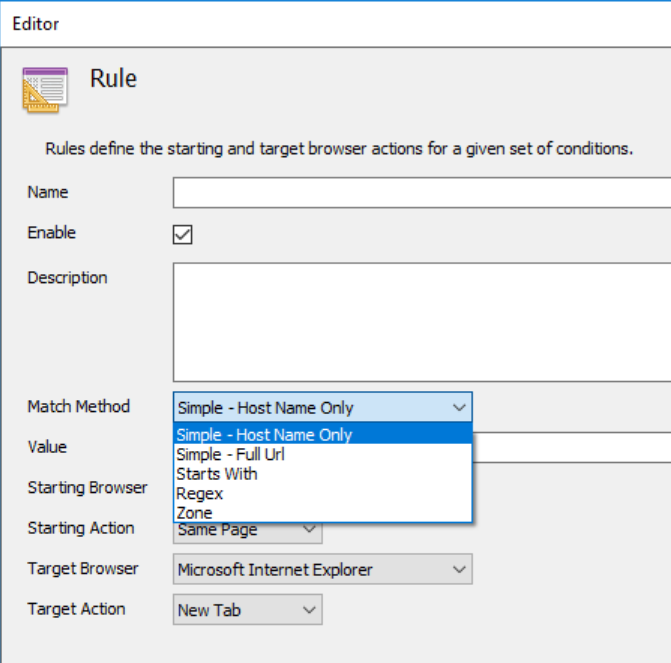
Task: Click the 'Enable' label text
Action: (52, 233)
